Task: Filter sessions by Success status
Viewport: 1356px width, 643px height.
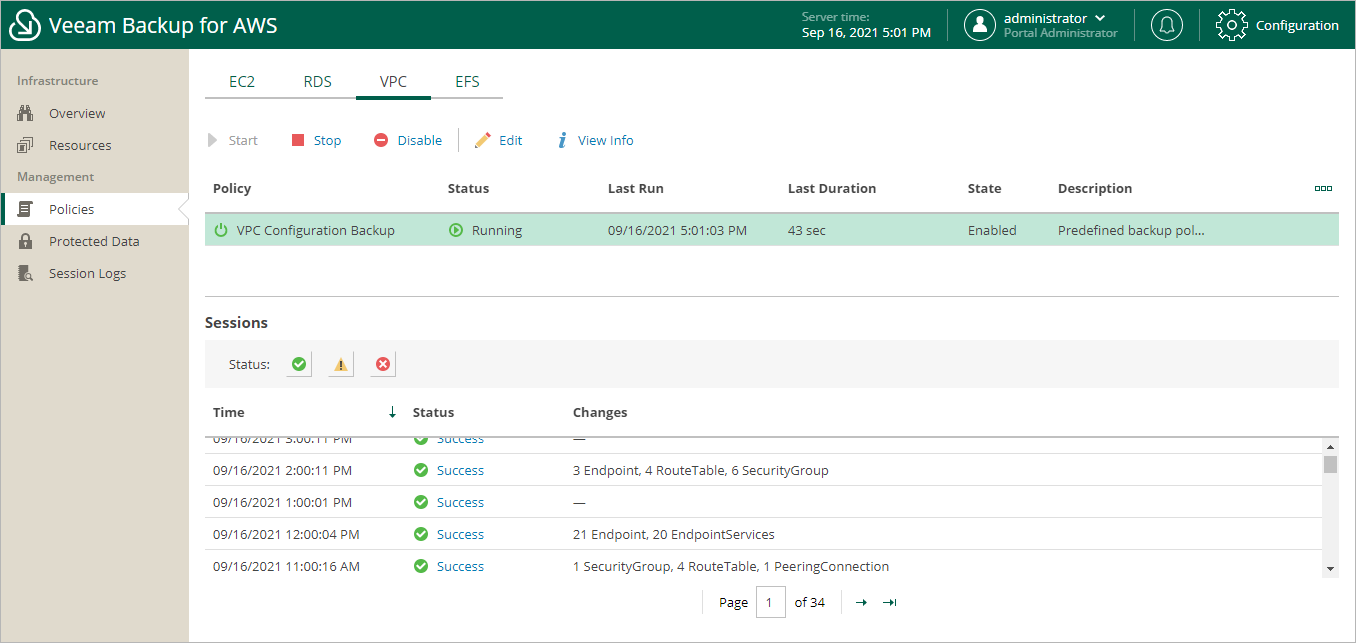Action: click(x=298, y=363)
